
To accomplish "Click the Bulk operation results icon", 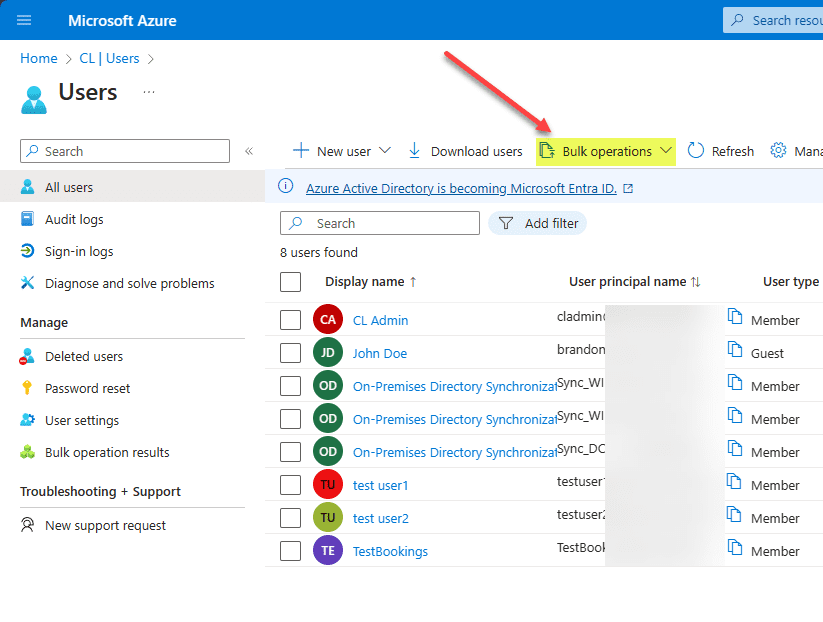I will (x=27, y=452).
